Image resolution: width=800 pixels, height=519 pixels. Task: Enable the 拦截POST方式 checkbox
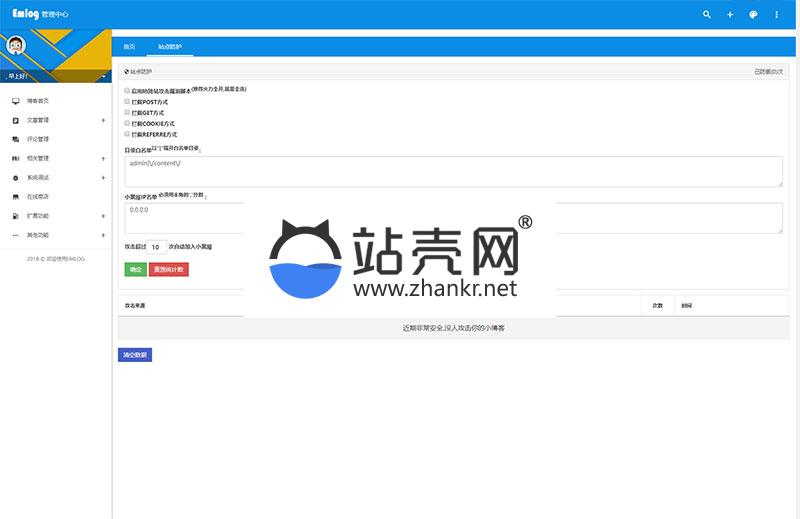[x=127, y=101]
